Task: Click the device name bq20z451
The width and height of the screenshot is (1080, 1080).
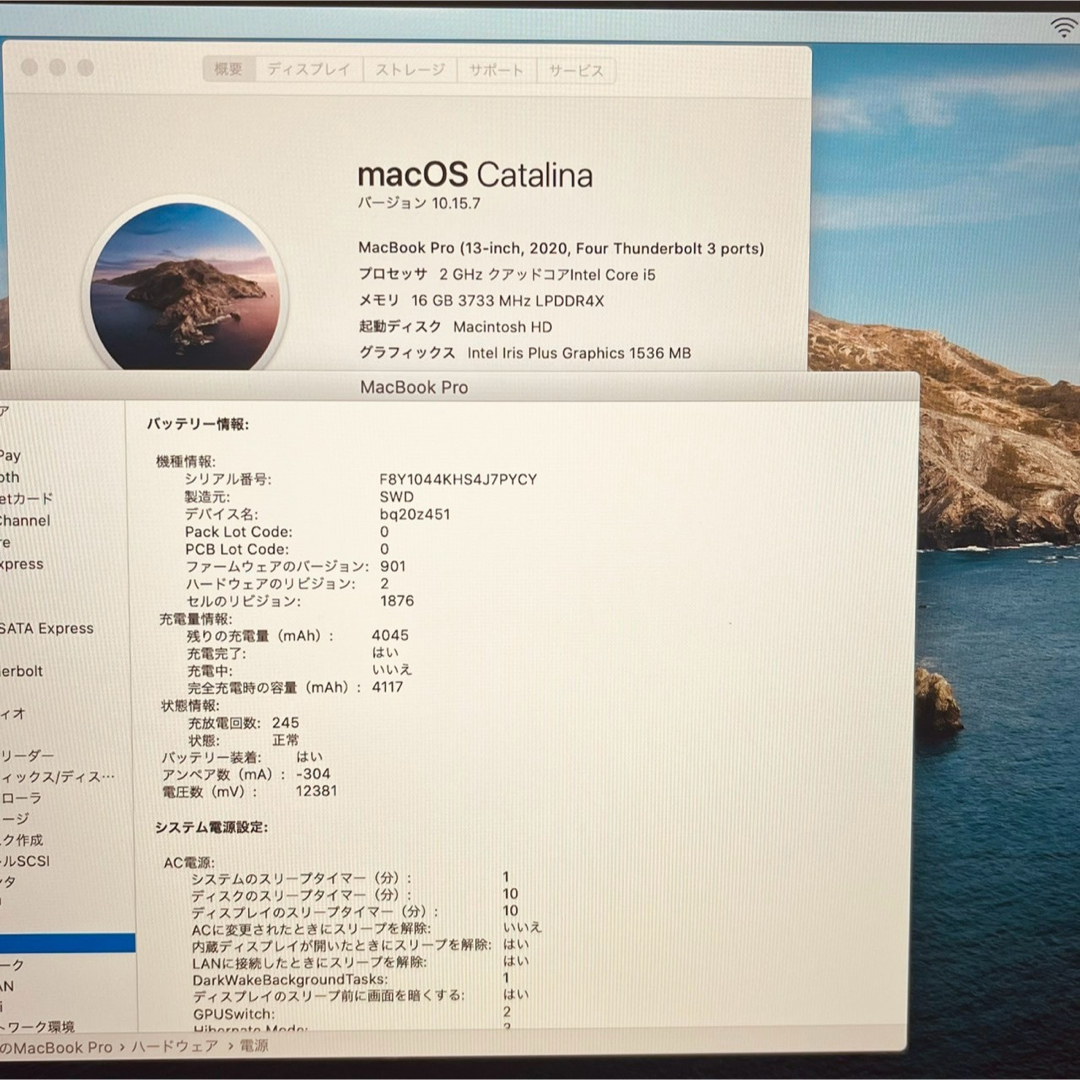Action: point(415,514)
